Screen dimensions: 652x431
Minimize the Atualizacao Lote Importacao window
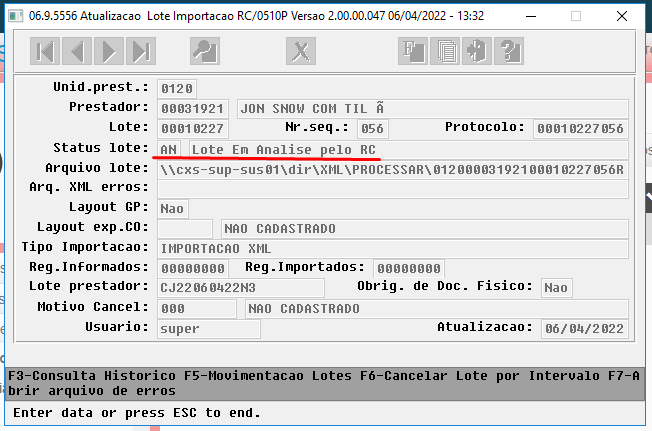click(x=531, y=16)
